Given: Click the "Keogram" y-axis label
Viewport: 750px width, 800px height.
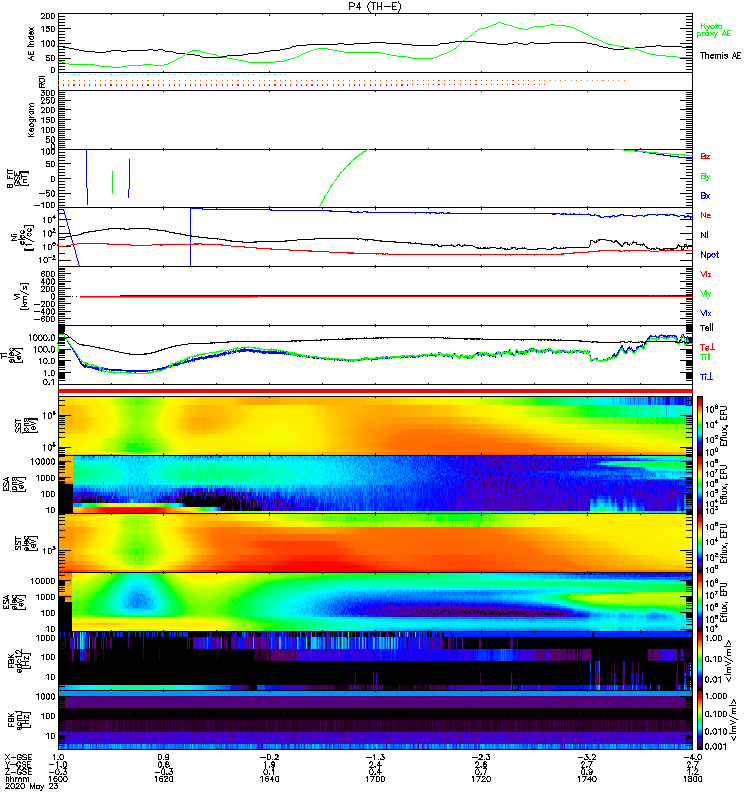Looking at the screenshot, I should (31, 120).
